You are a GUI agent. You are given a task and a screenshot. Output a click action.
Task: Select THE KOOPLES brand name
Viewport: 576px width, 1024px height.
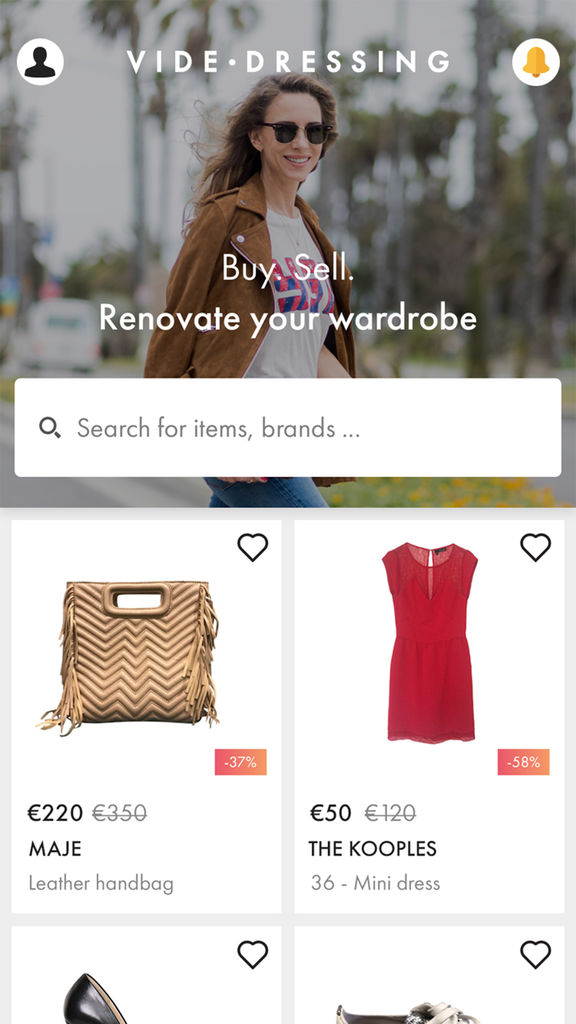point(372,849)
